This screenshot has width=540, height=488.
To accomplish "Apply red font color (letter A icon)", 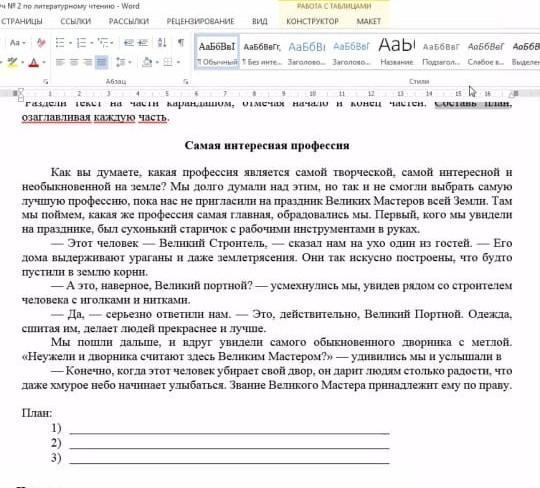I will coord(34,63).
